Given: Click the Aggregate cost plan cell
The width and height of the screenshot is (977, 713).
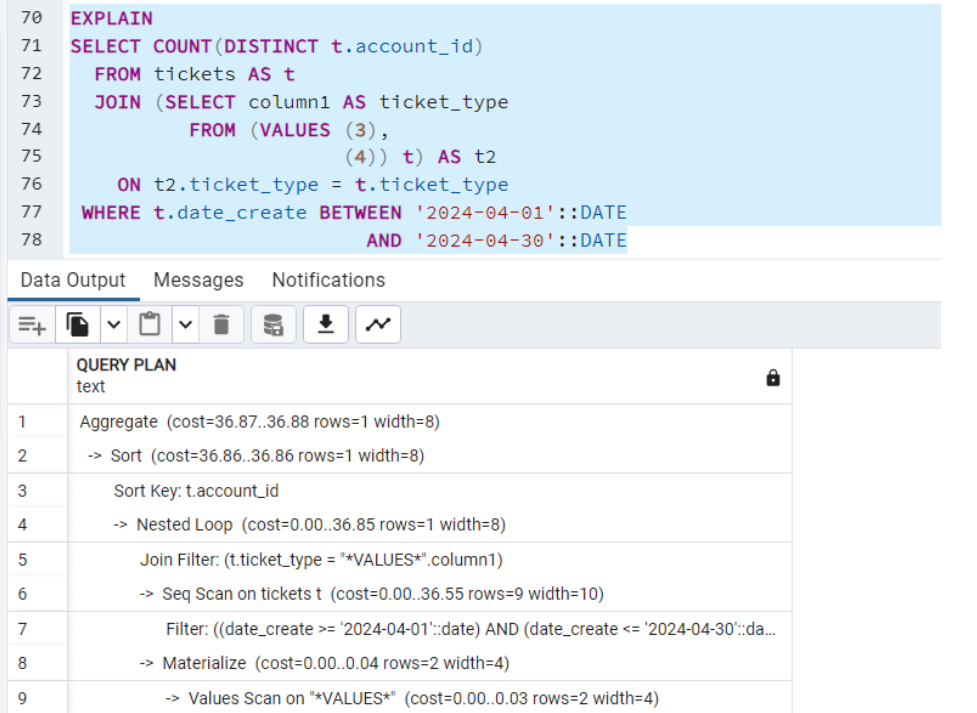Looking at the screenshot, I should point(430,422).
